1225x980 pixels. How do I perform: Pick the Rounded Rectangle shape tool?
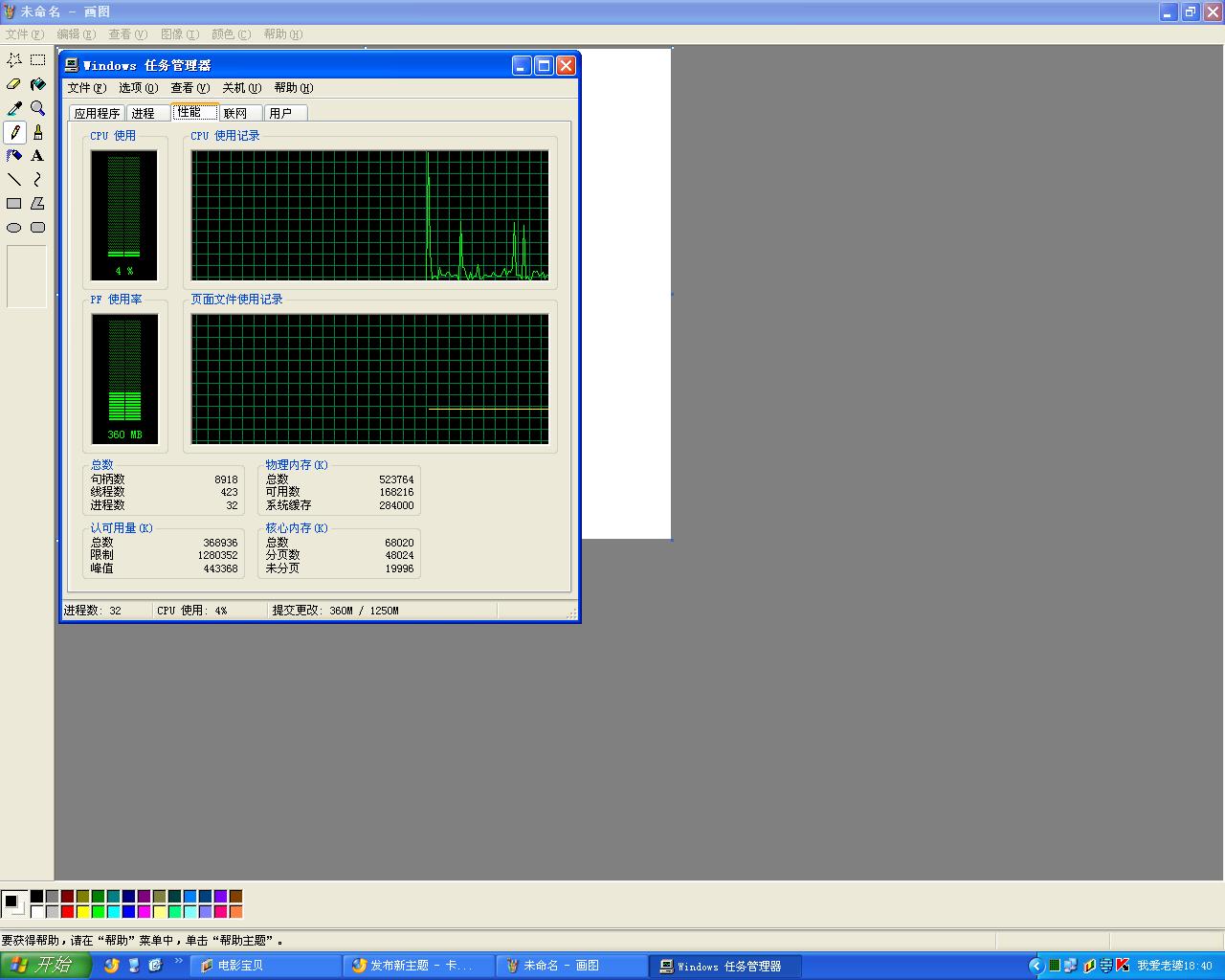click(x=38, y=228)
